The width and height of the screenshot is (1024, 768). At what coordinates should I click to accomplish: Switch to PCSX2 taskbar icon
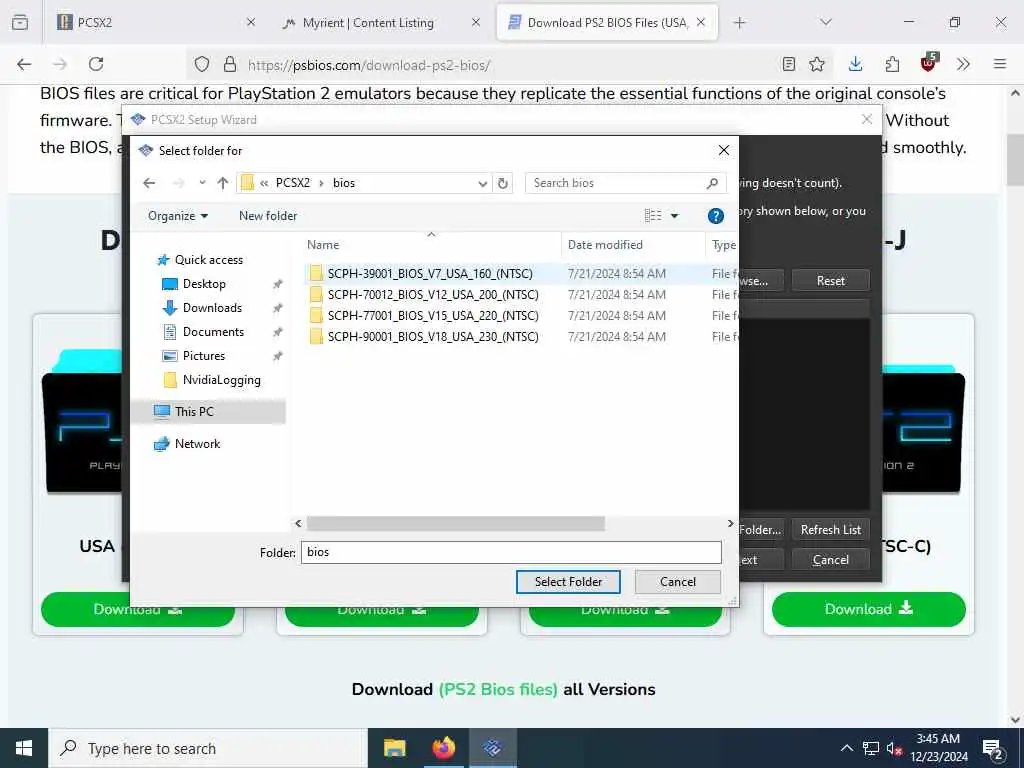point(493,748)
